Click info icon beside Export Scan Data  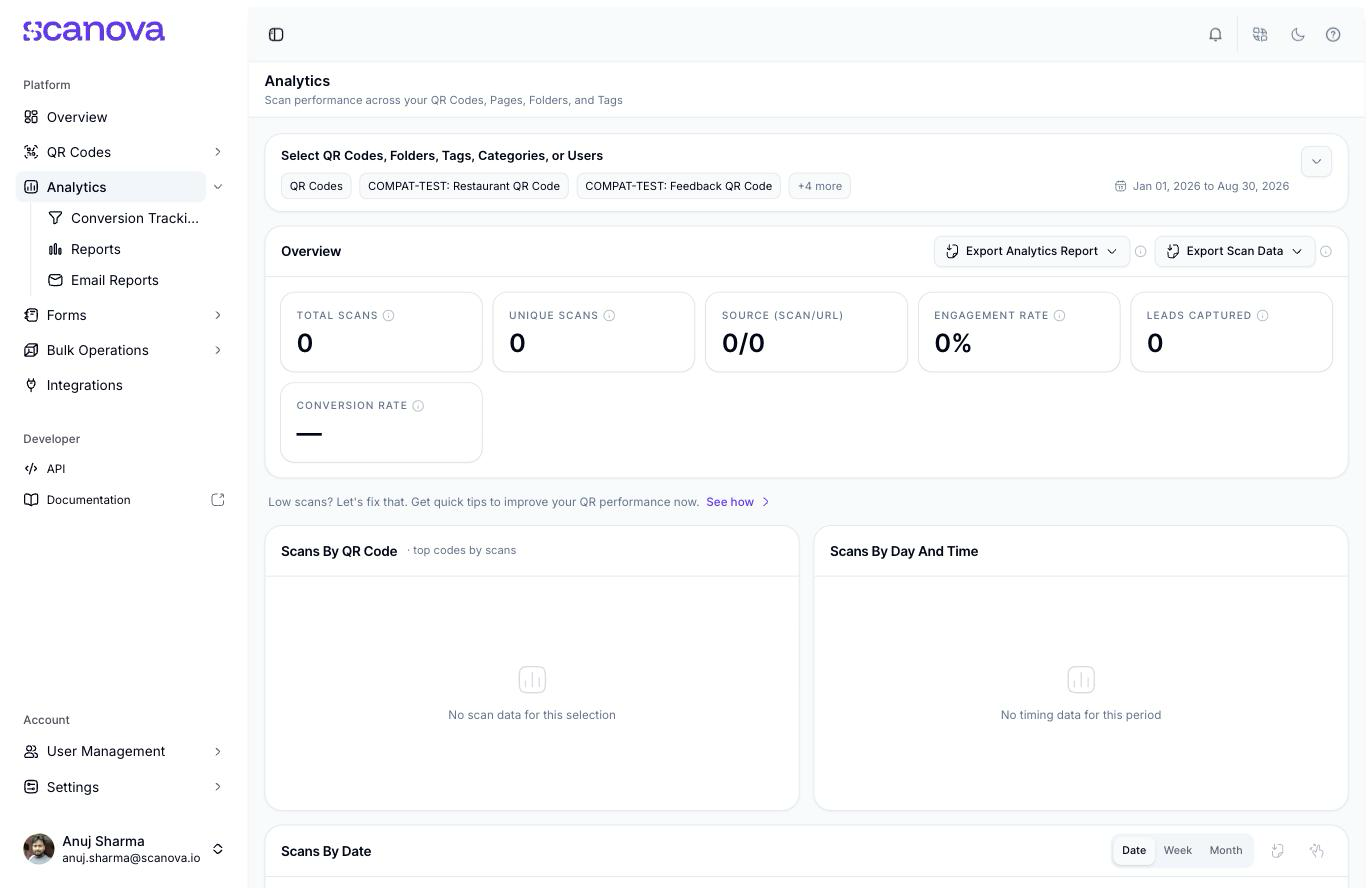click(x=1326, y=252)
